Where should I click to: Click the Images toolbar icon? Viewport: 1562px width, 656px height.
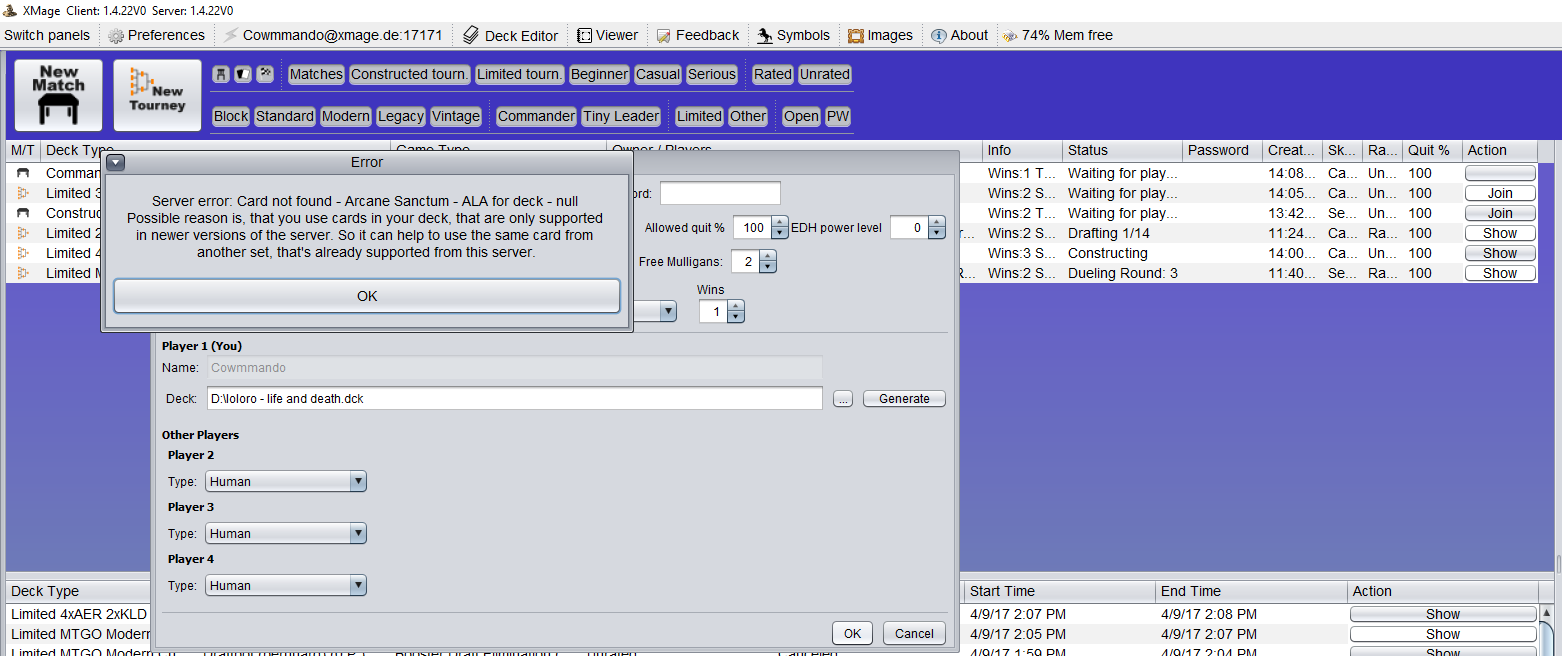tap(856, 36)
